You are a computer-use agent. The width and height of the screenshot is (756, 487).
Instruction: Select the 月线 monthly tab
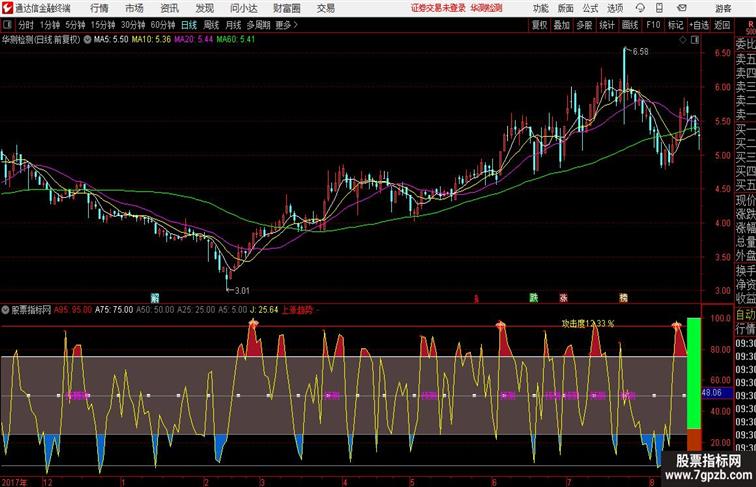click(233, 25)
